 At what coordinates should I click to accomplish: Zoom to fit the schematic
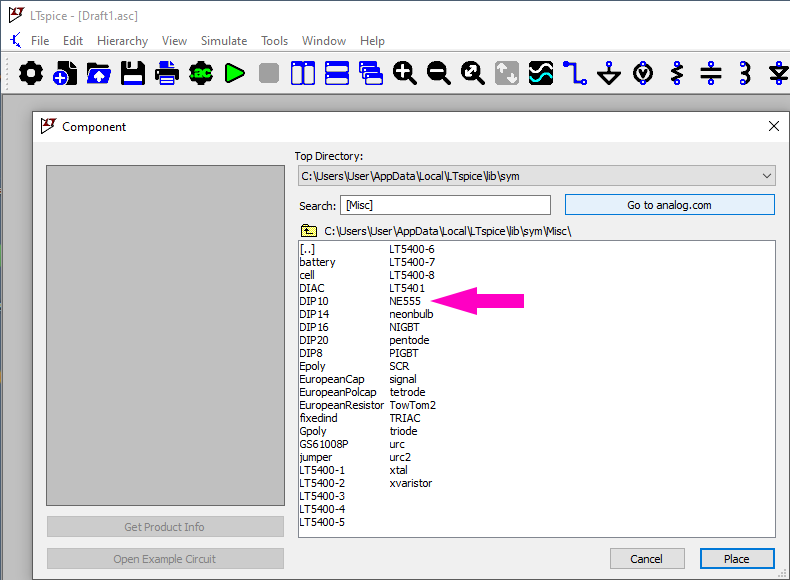click(x=473, y=74)
